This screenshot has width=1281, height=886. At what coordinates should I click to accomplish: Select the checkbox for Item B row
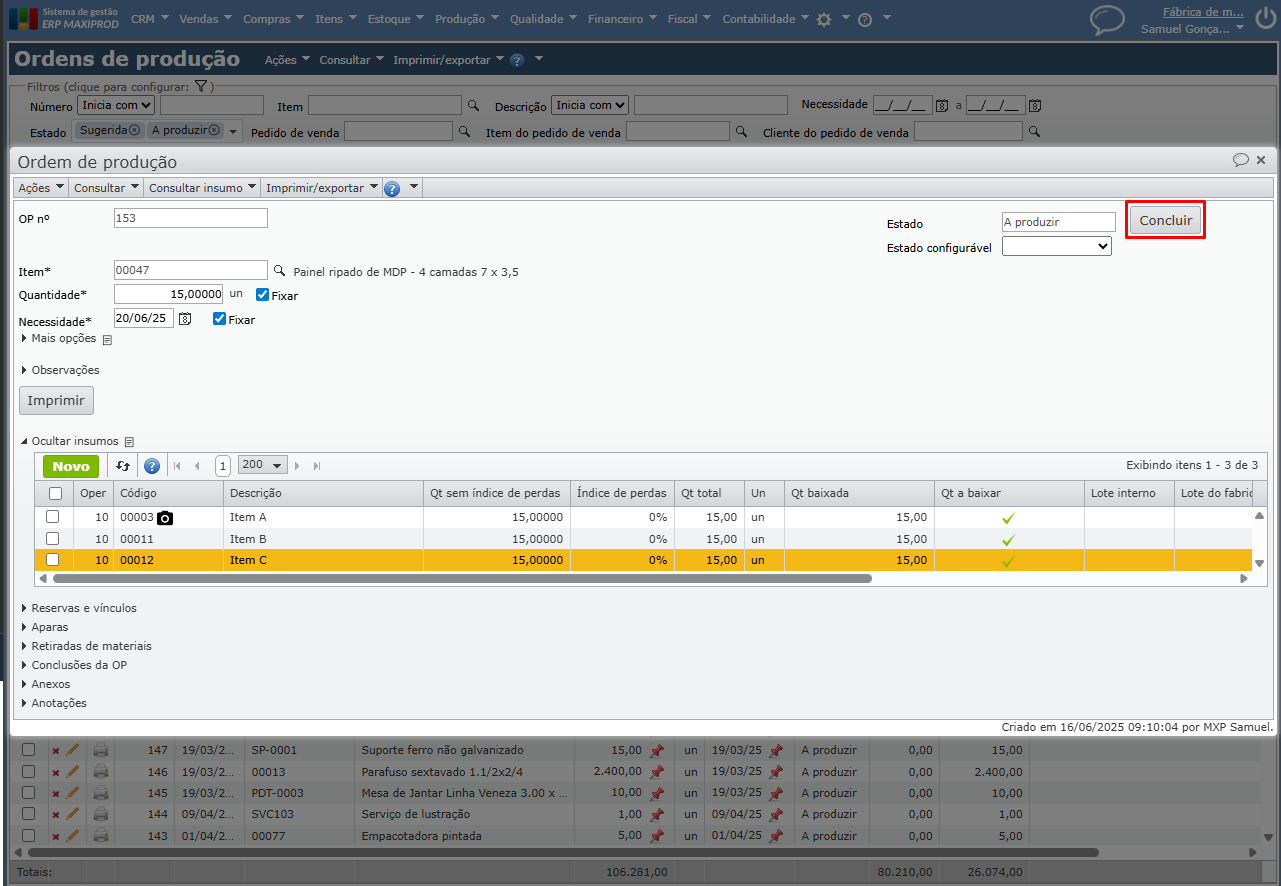[53, 538]
